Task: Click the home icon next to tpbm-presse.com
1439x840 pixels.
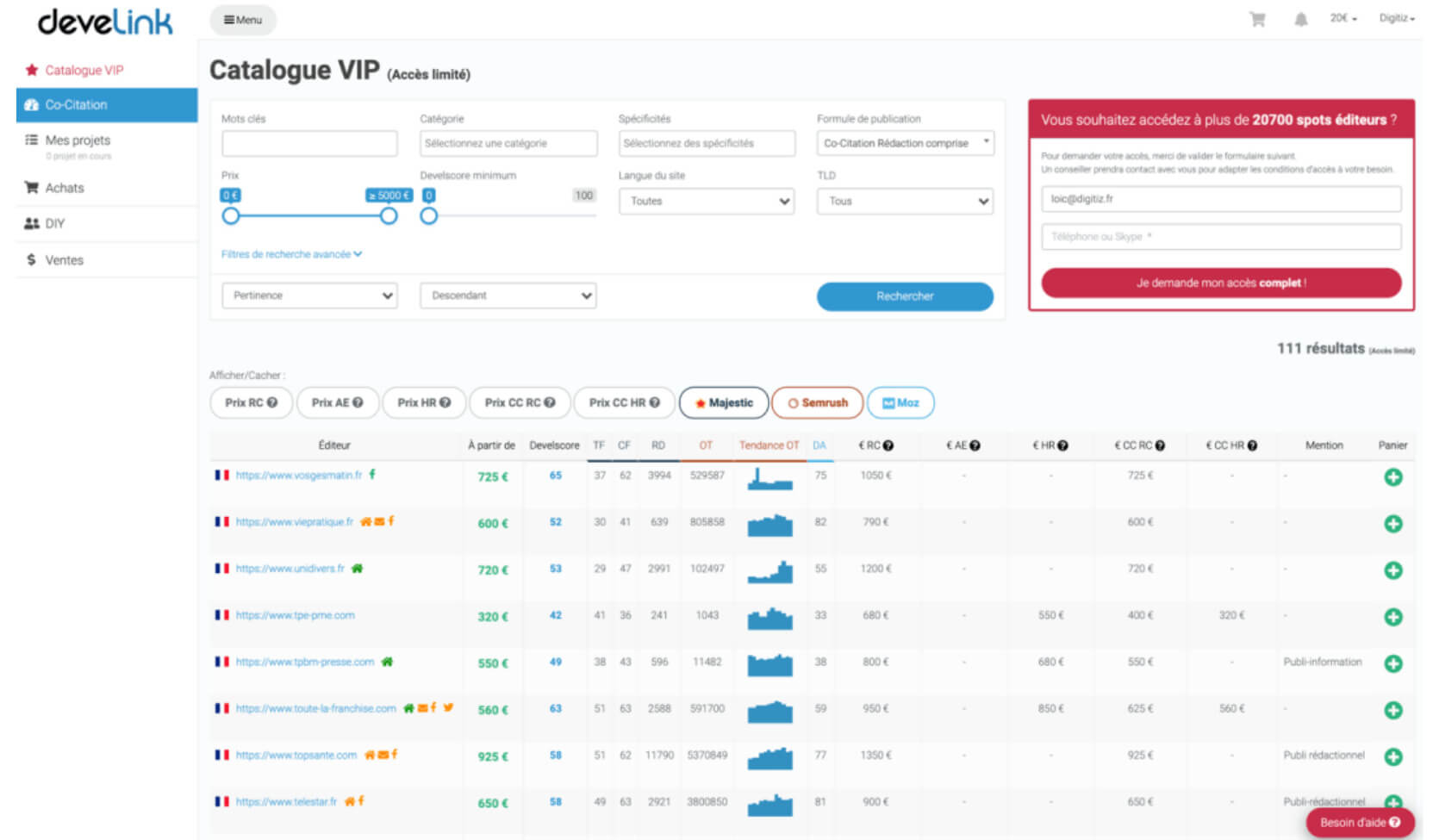Action: 387,661
